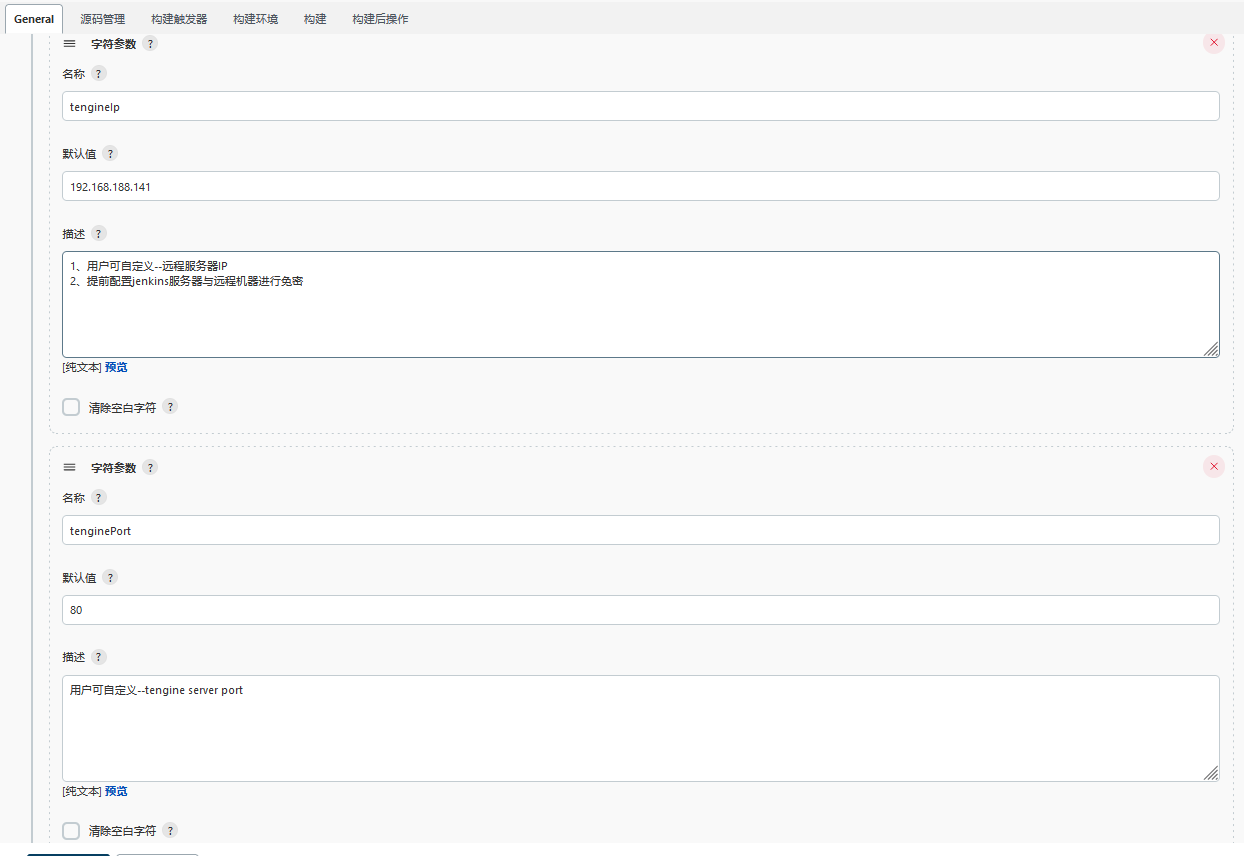
Task: Enable 清除空白字符 for tenginePort parameter
Action: pyautogui.click(x=71, y=831)
